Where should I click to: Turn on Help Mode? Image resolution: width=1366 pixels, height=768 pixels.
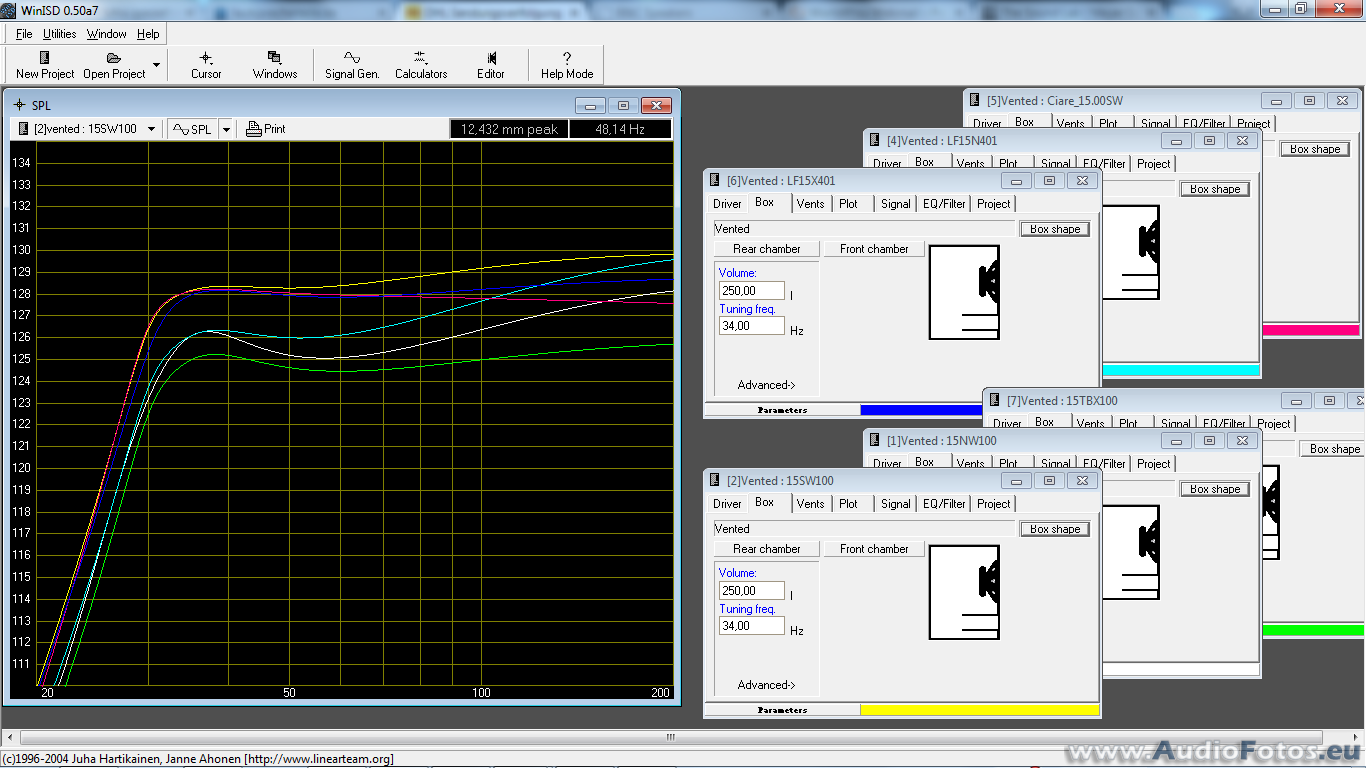(x=567, y=65)
